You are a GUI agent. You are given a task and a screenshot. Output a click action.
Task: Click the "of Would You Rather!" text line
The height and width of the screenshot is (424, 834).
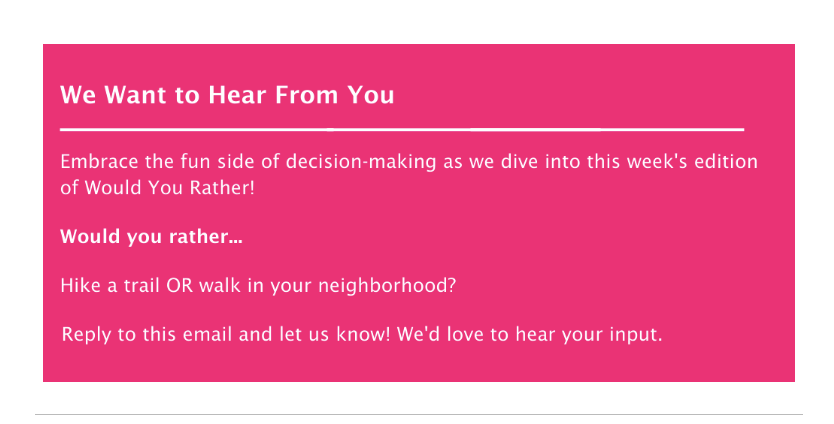tap(157, 188)
